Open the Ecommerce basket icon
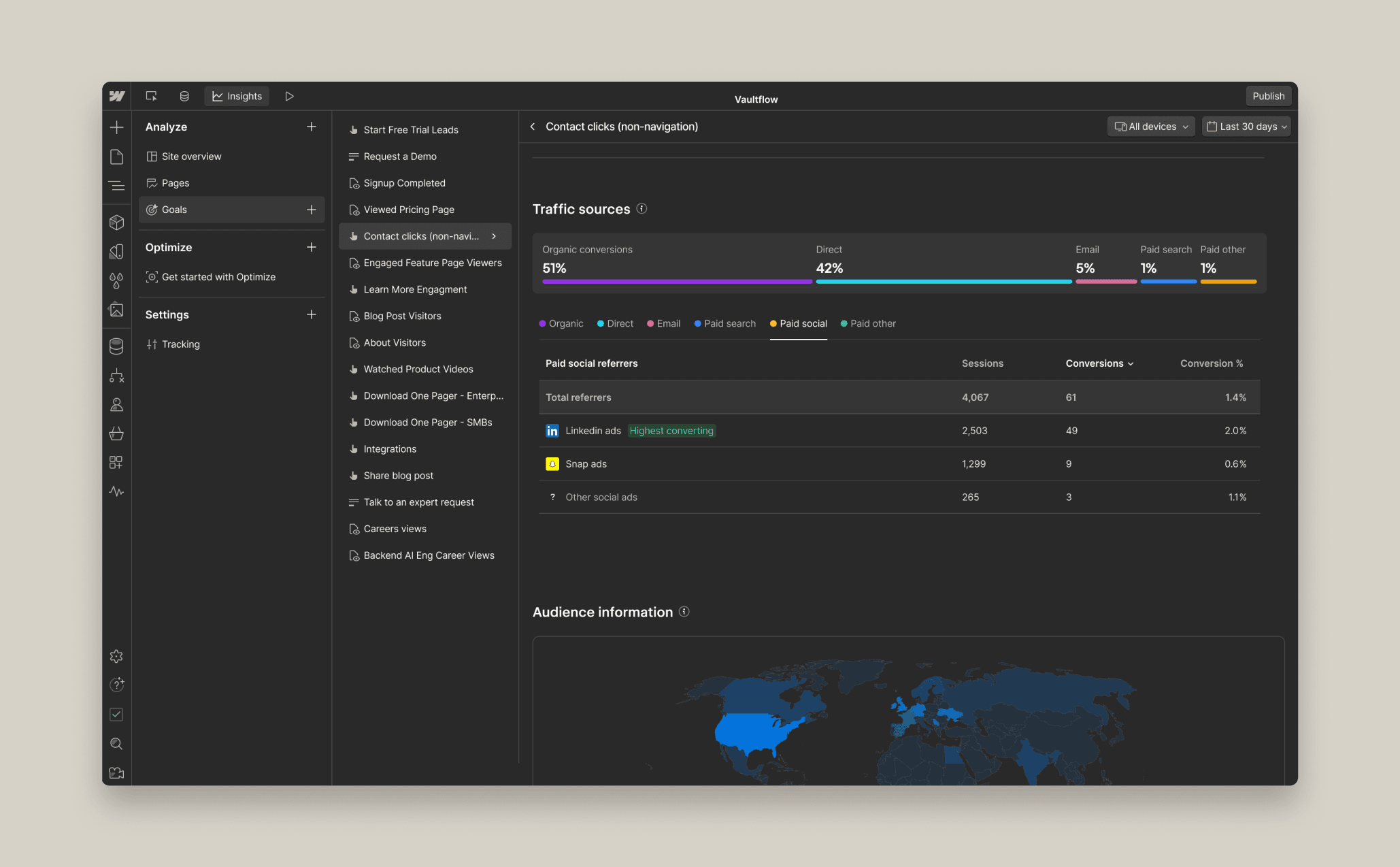 116,433
